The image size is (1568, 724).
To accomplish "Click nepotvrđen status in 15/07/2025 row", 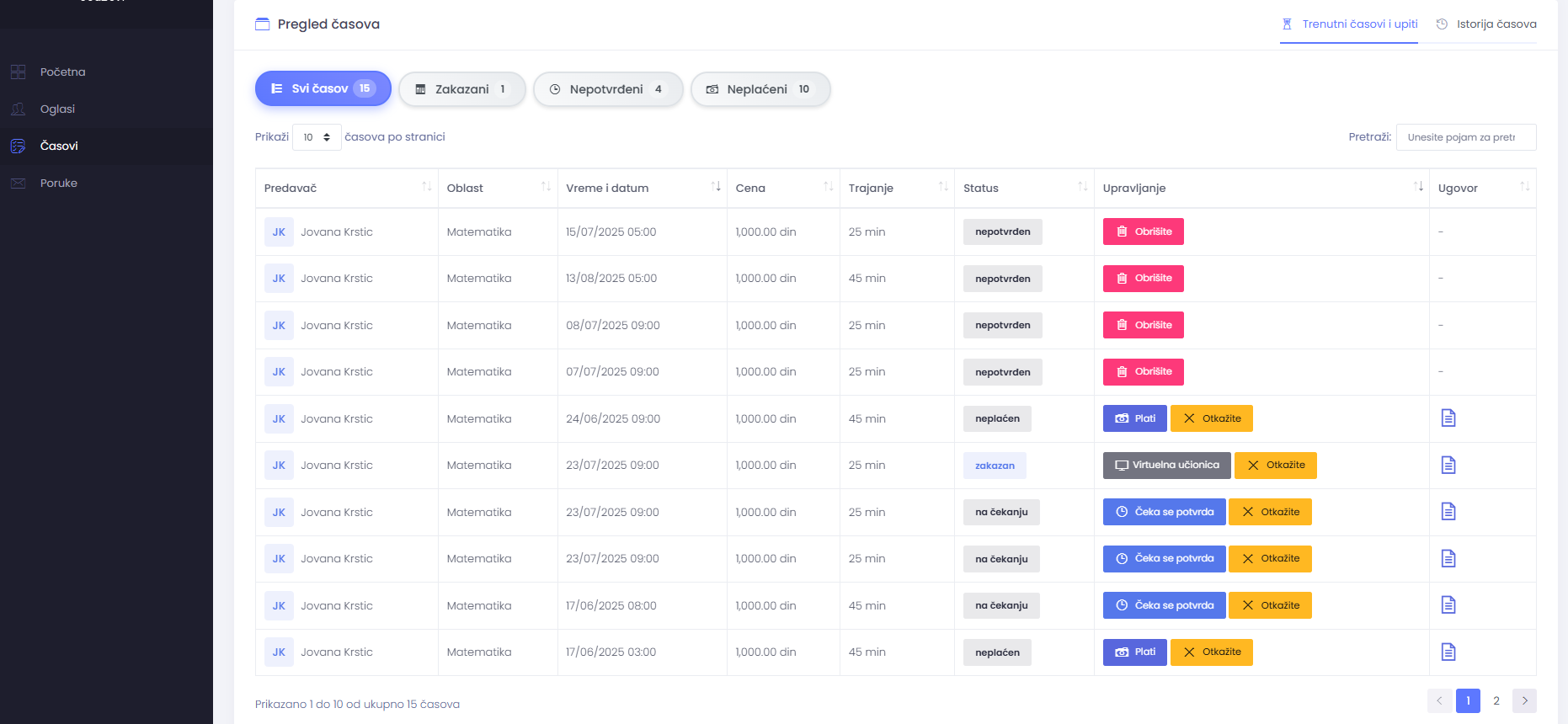I will 1003,232.
